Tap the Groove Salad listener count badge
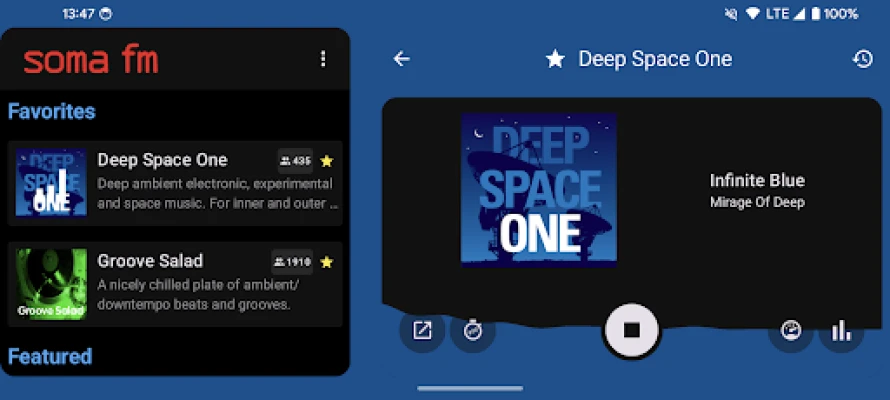This screenshot has width=890, height=400. [x=292, y=262]
